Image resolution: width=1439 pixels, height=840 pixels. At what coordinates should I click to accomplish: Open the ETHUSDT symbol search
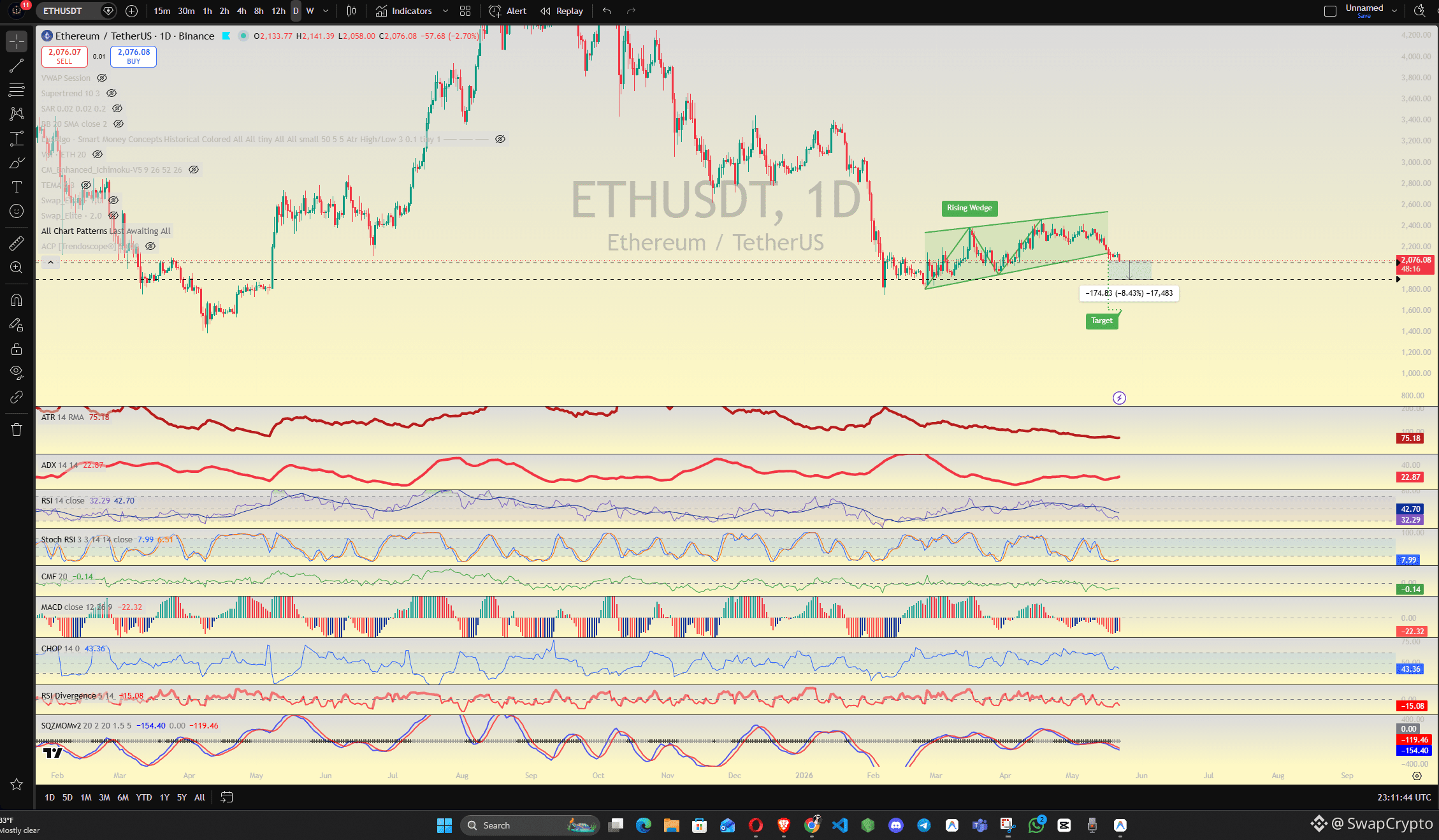[62, 11]
